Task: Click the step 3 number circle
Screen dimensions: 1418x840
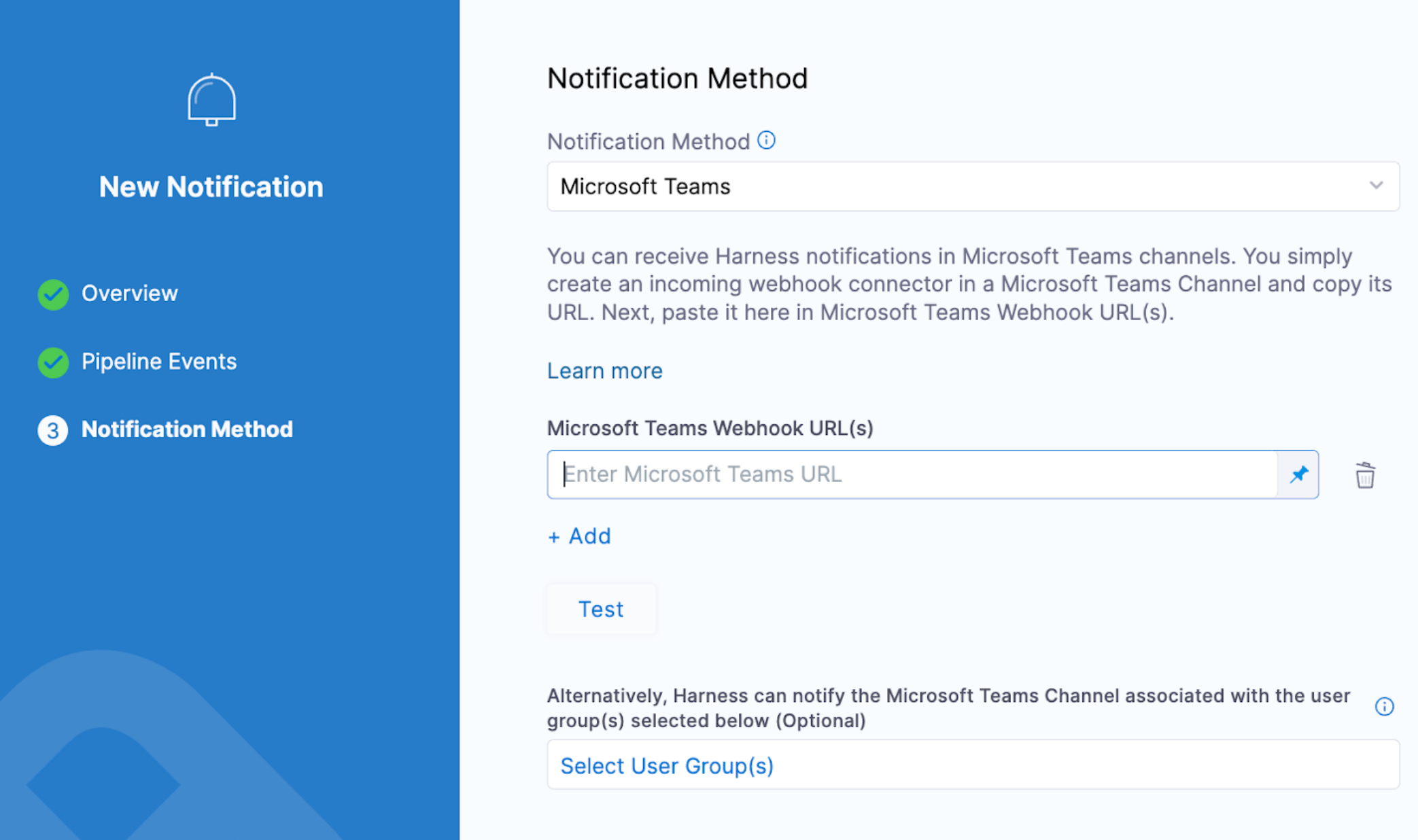Action: [x=53, y=430]
